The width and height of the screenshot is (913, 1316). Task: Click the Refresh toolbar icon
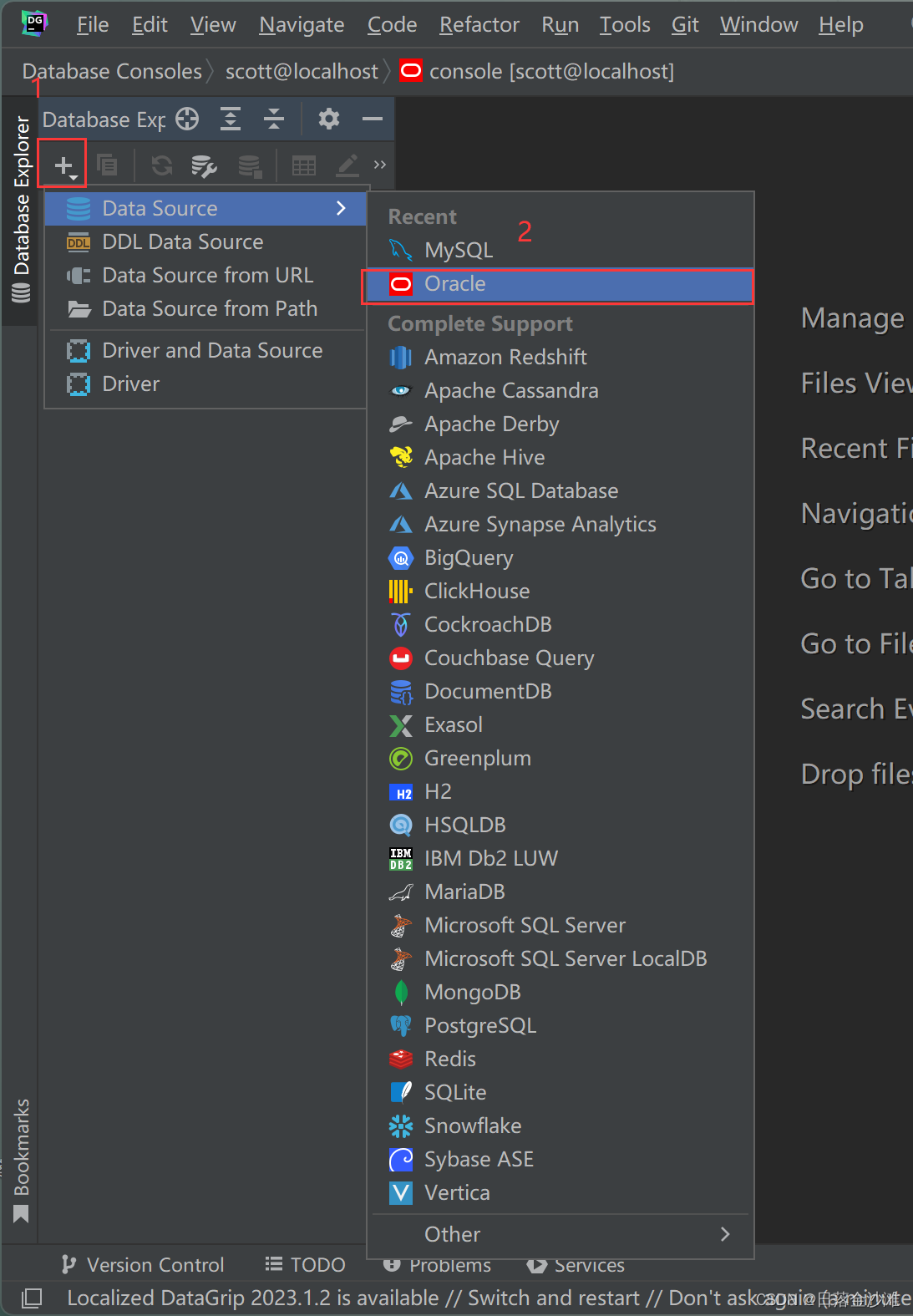(162, 165)
